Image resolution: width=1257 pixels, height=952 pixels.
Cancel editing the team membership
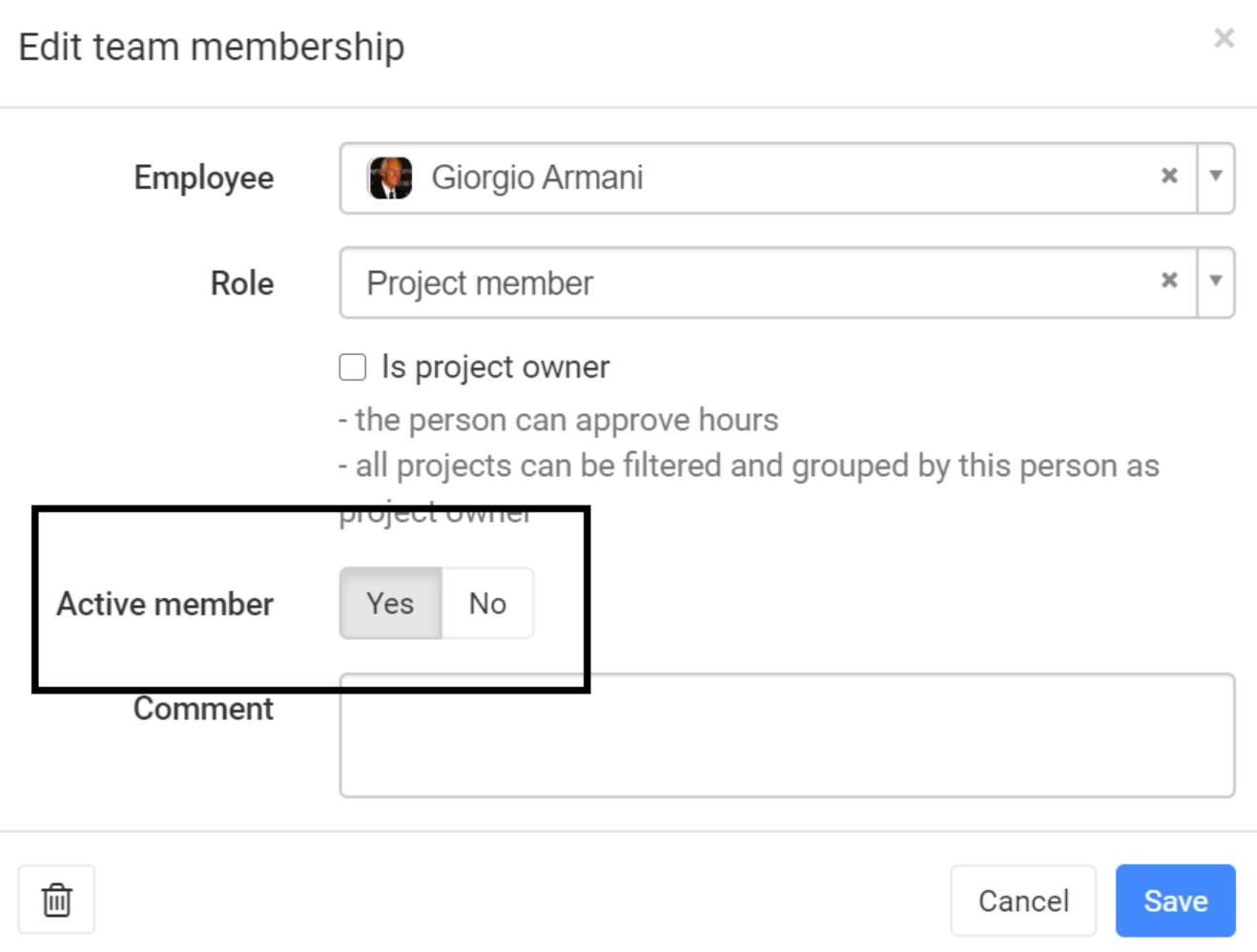(x=1023, y=900)
